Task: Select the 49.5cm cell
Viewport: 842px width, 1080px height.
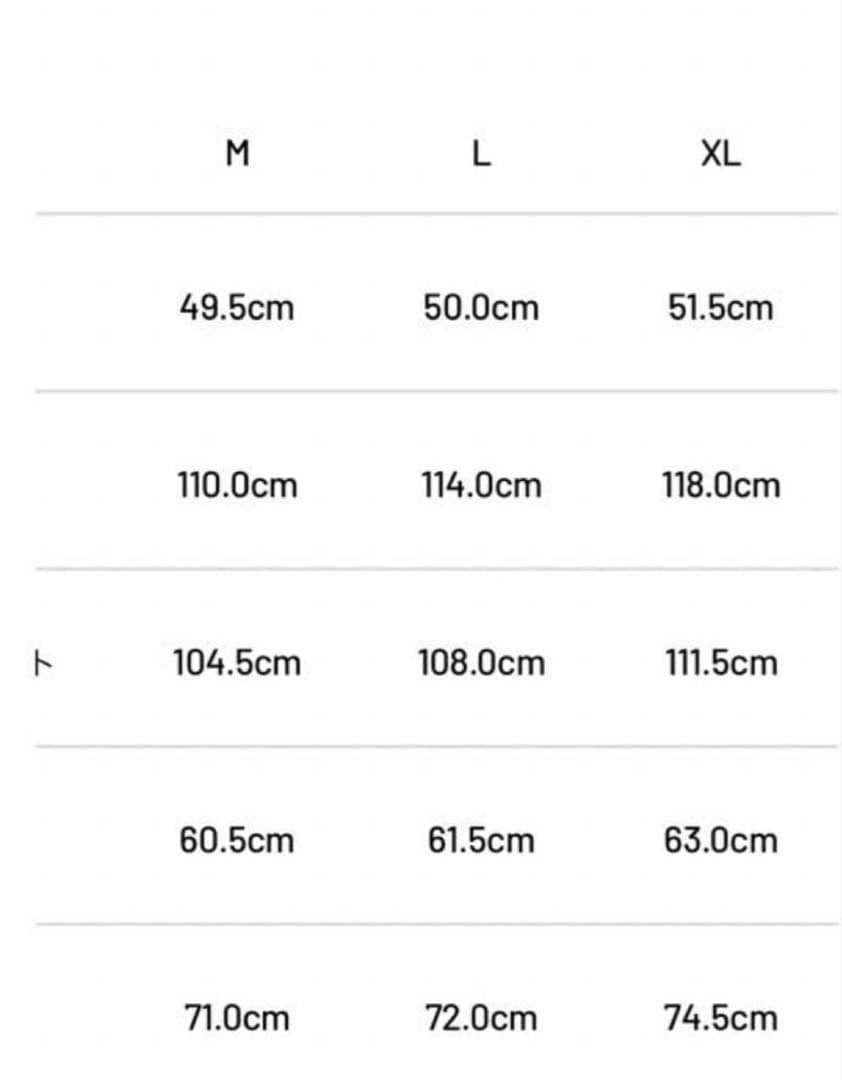Action: coord(237,307)
